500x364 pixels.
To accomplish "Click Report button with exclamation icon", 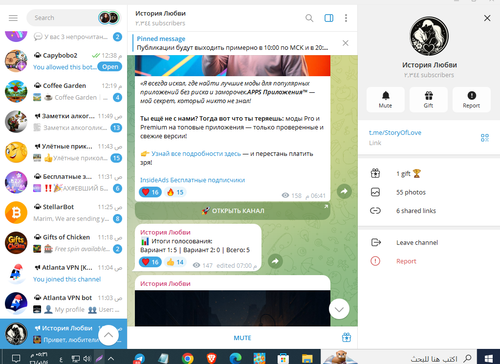I will point(471,99).
